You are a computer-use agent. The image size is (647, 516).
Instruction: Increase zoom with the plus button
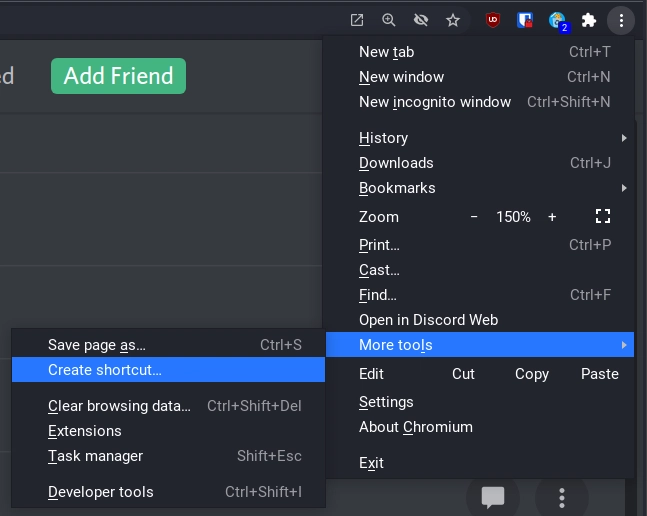pos(552,216)
